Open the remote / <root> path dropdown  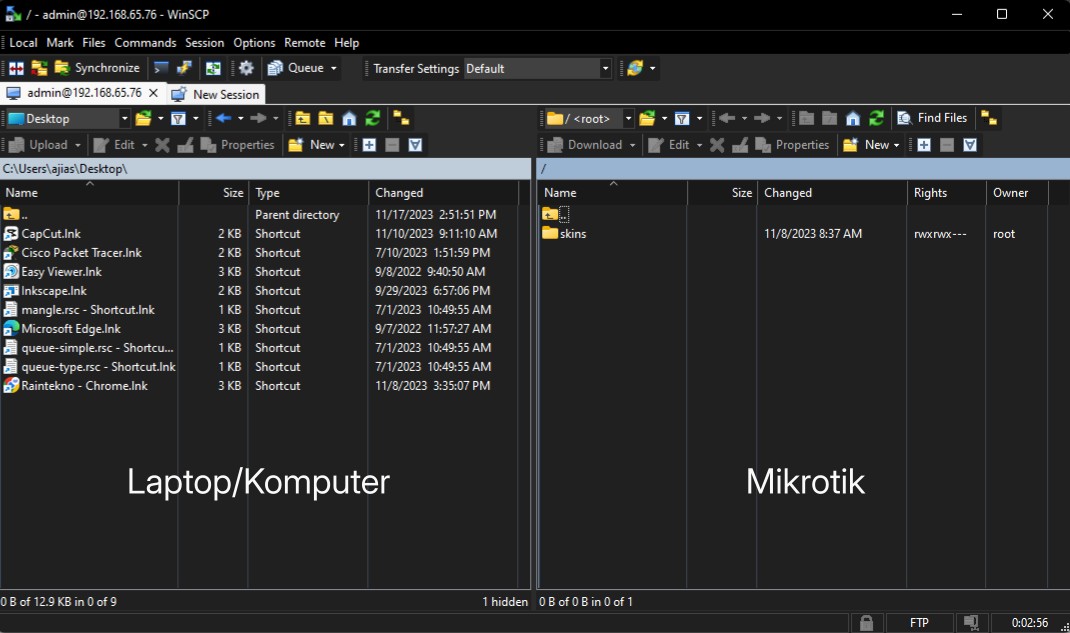point(628,118)
